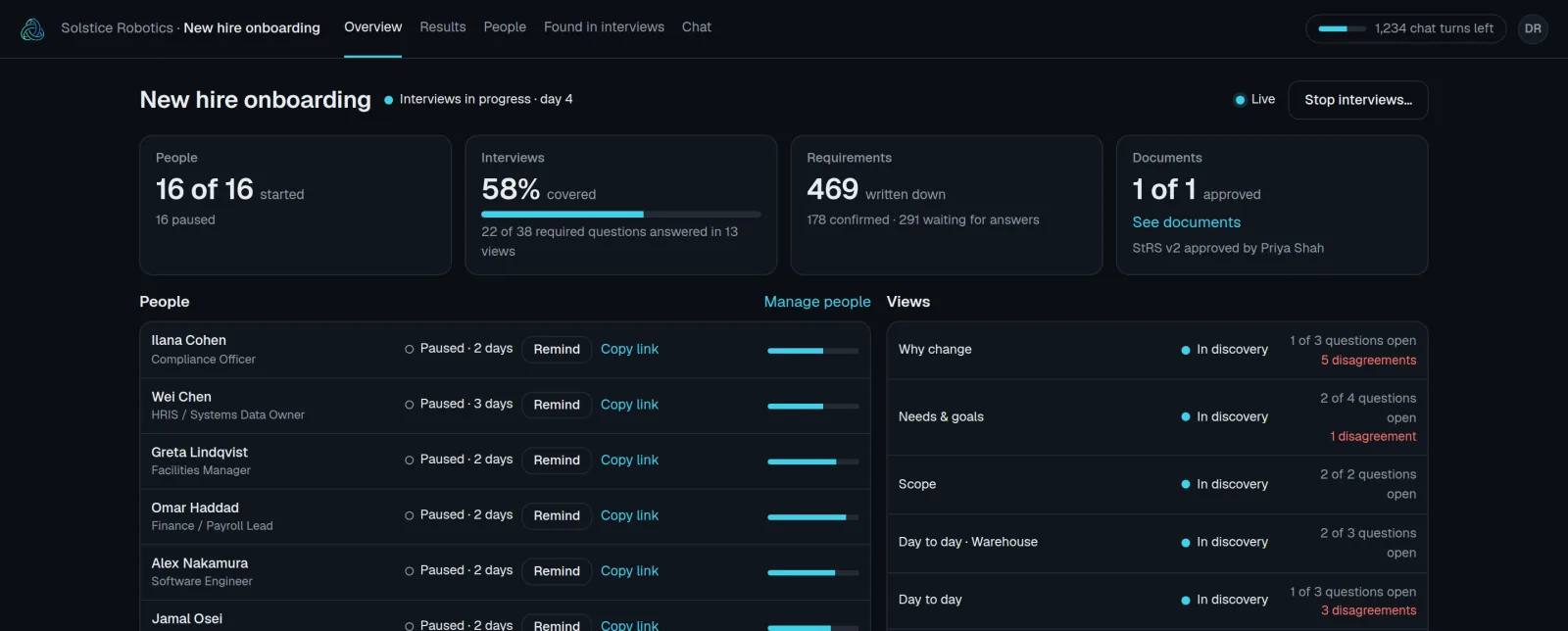Open the Needs & goals view
The image size is (1568, 631).
1156,417
